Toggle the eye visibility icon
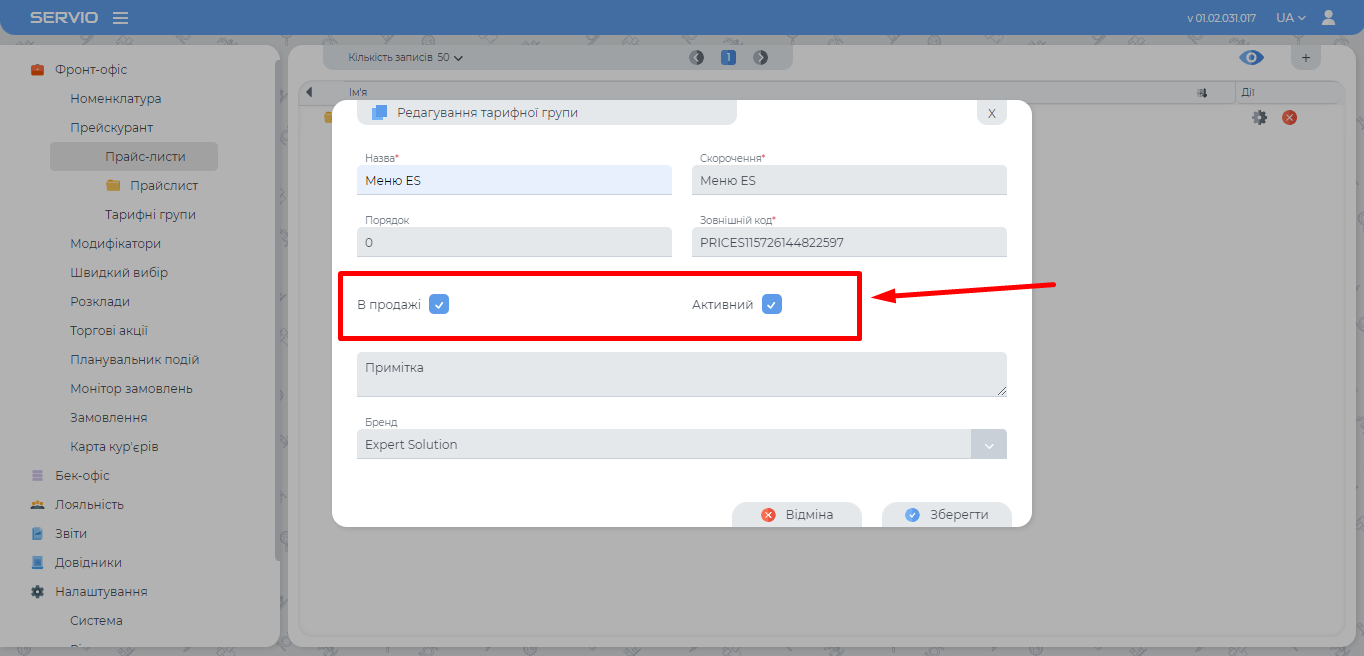The width and height of the screenshot is (1364, 656). 1251,58
